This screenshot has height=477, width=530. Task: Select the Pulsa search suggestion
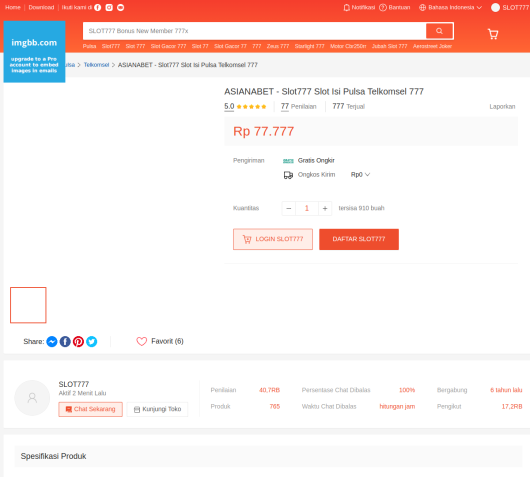90,46
